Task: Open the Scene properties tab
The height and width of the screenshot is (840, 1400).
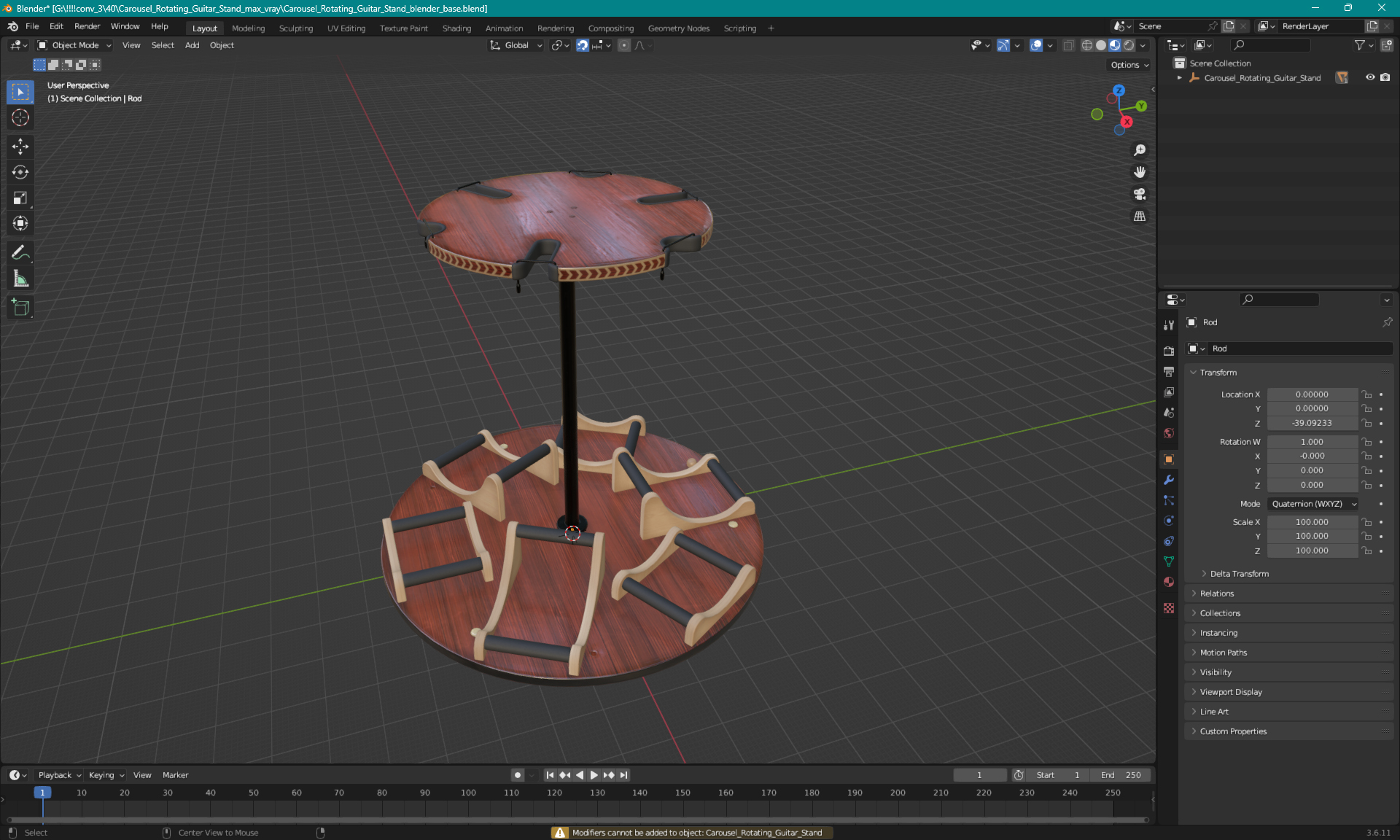Action: tap(1169, 413)
